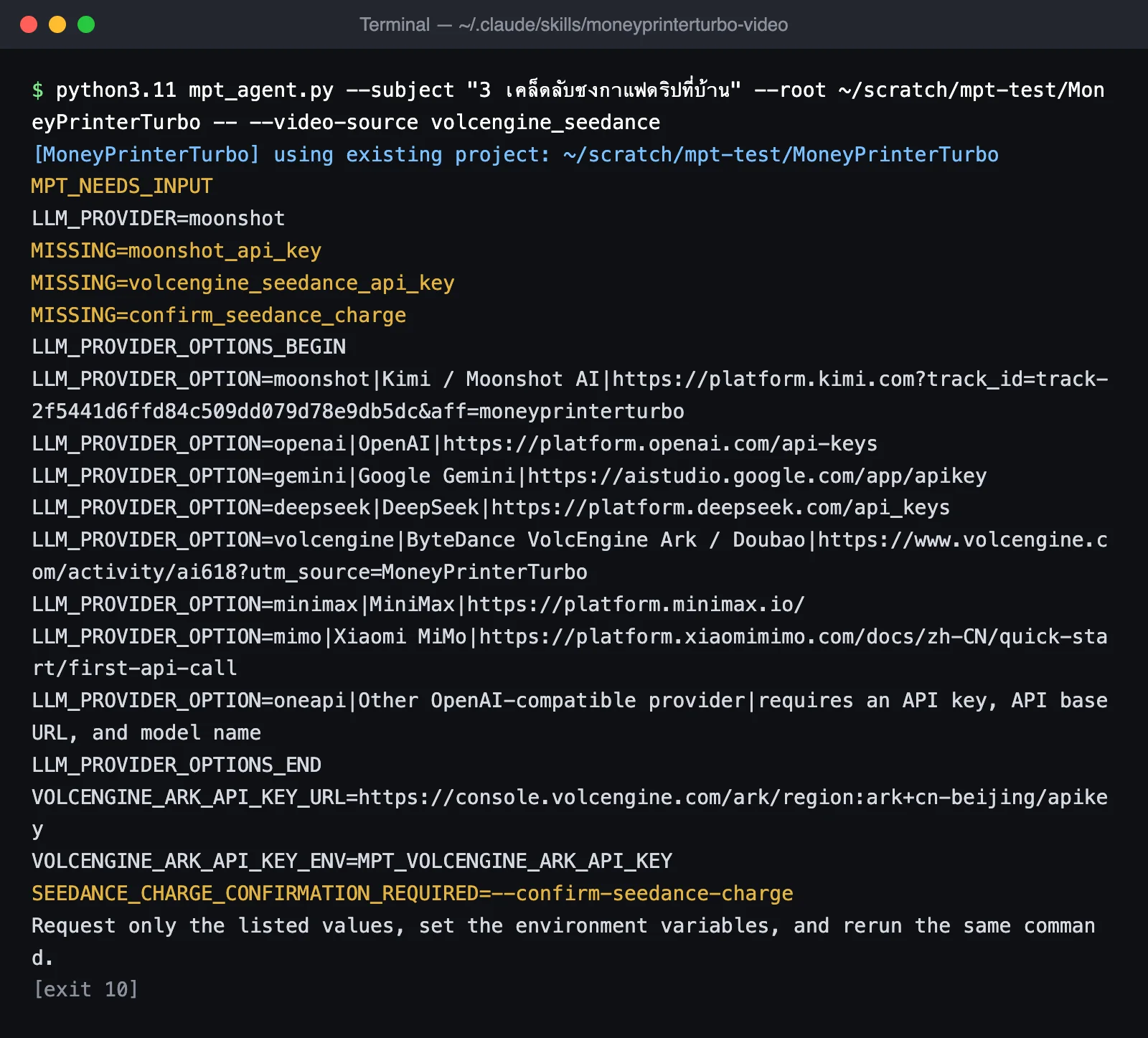This screenshot has height=1038, width=1148.
Task: Click the platform.minimax.io URL
Action: [636, 604]
